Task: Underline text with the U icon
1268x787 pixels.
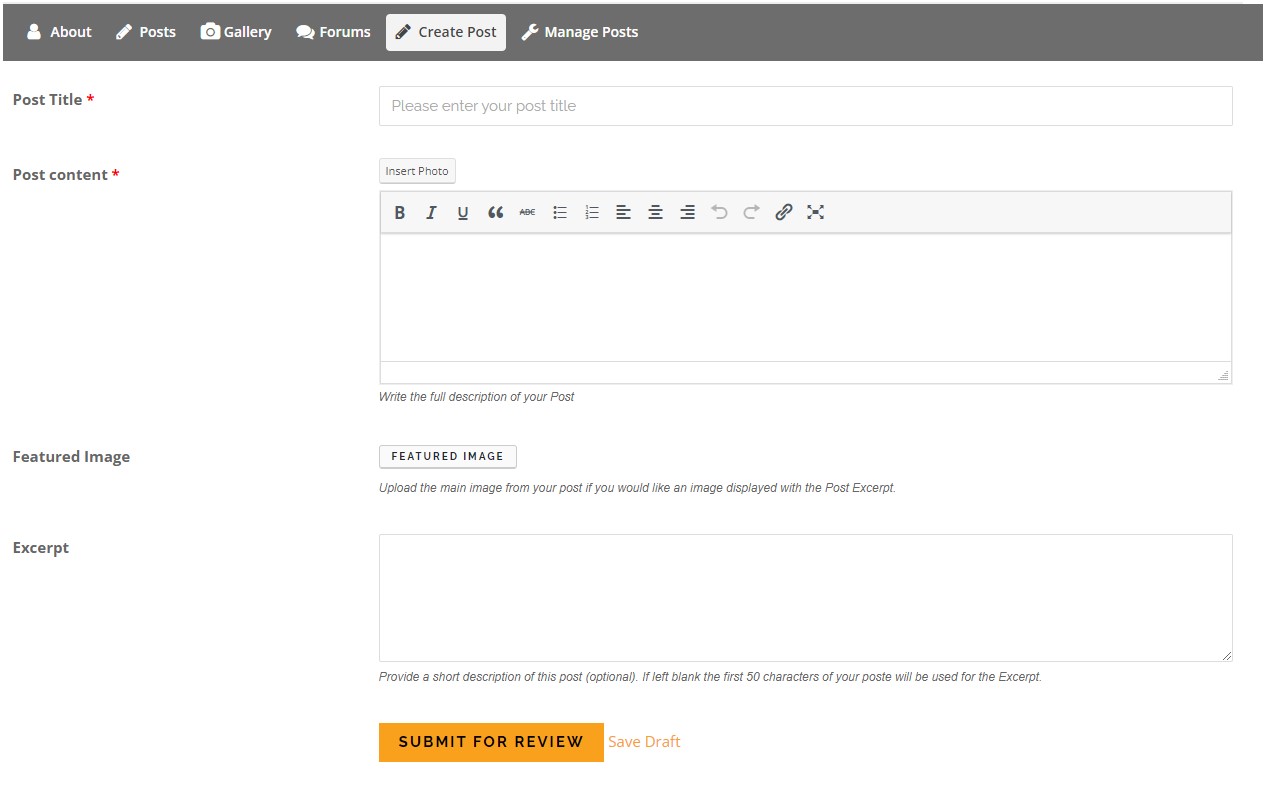Action: pos(463,212)
